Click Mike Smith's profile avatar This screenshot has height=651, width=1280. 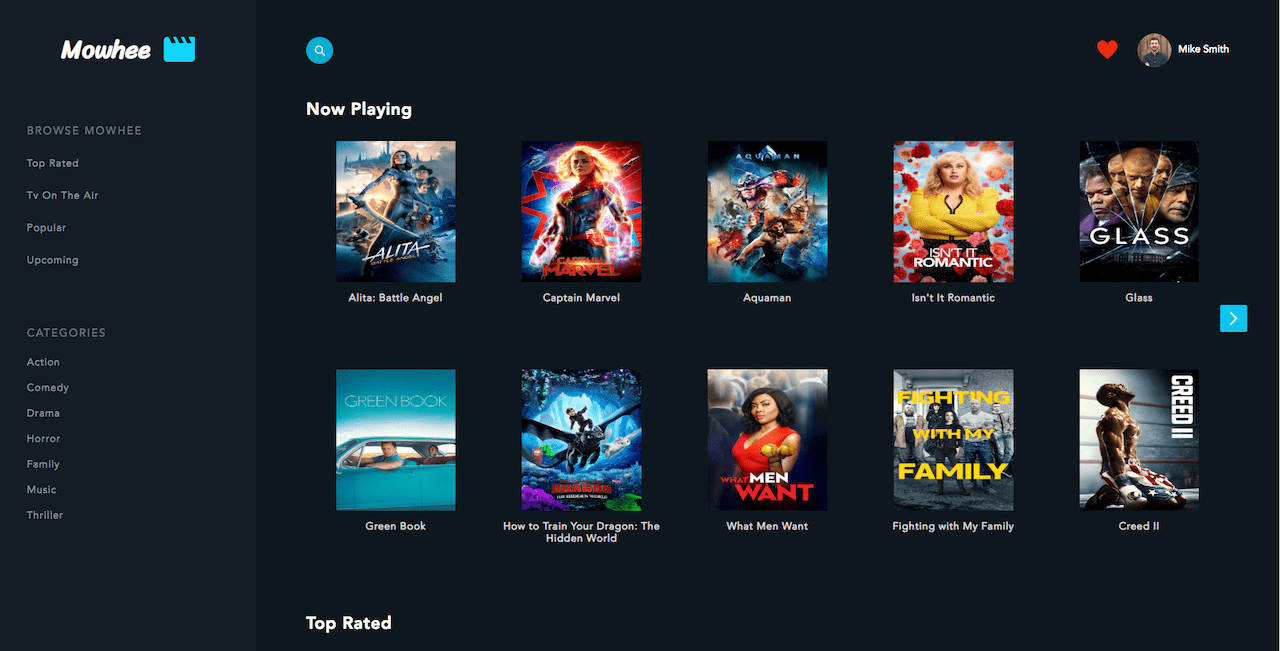(x=1154, y=50)
